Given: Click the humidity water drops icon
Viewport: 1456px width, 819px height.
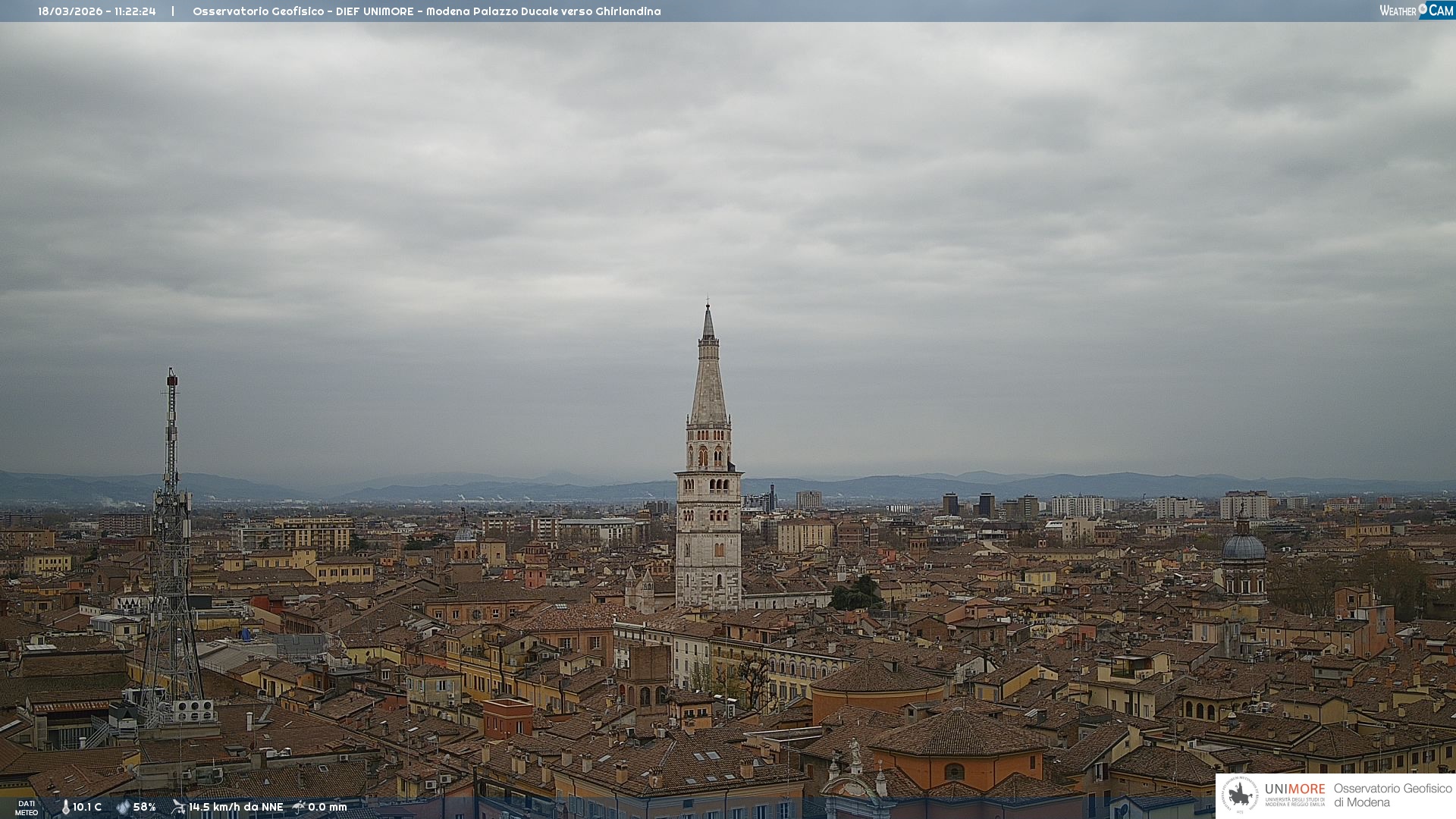Looking at the screenshot, I should coord(123,807).
